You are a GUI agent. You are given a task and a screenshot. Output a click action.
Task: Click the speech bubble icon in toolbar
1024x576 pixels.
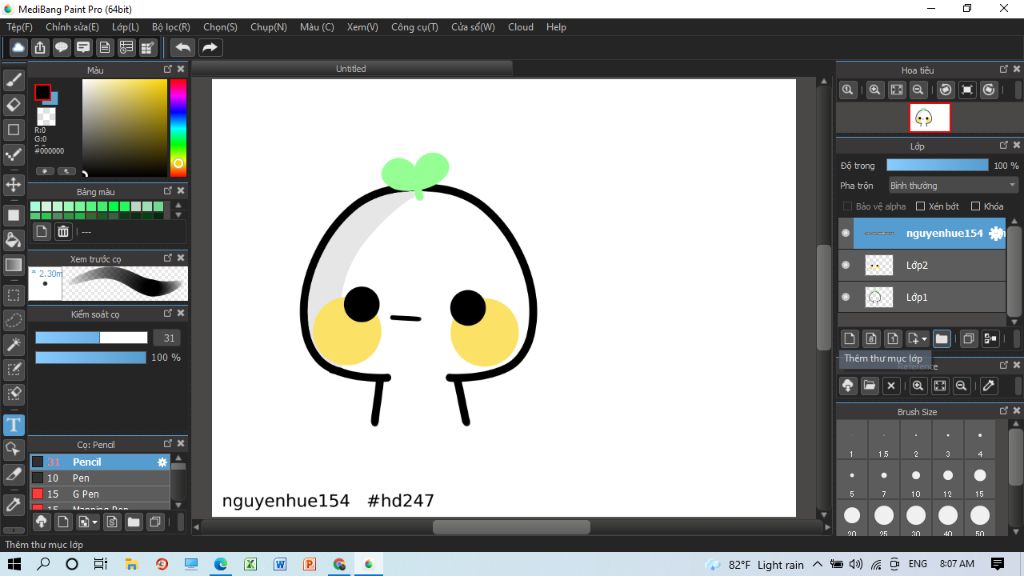[x=61, y=47]
